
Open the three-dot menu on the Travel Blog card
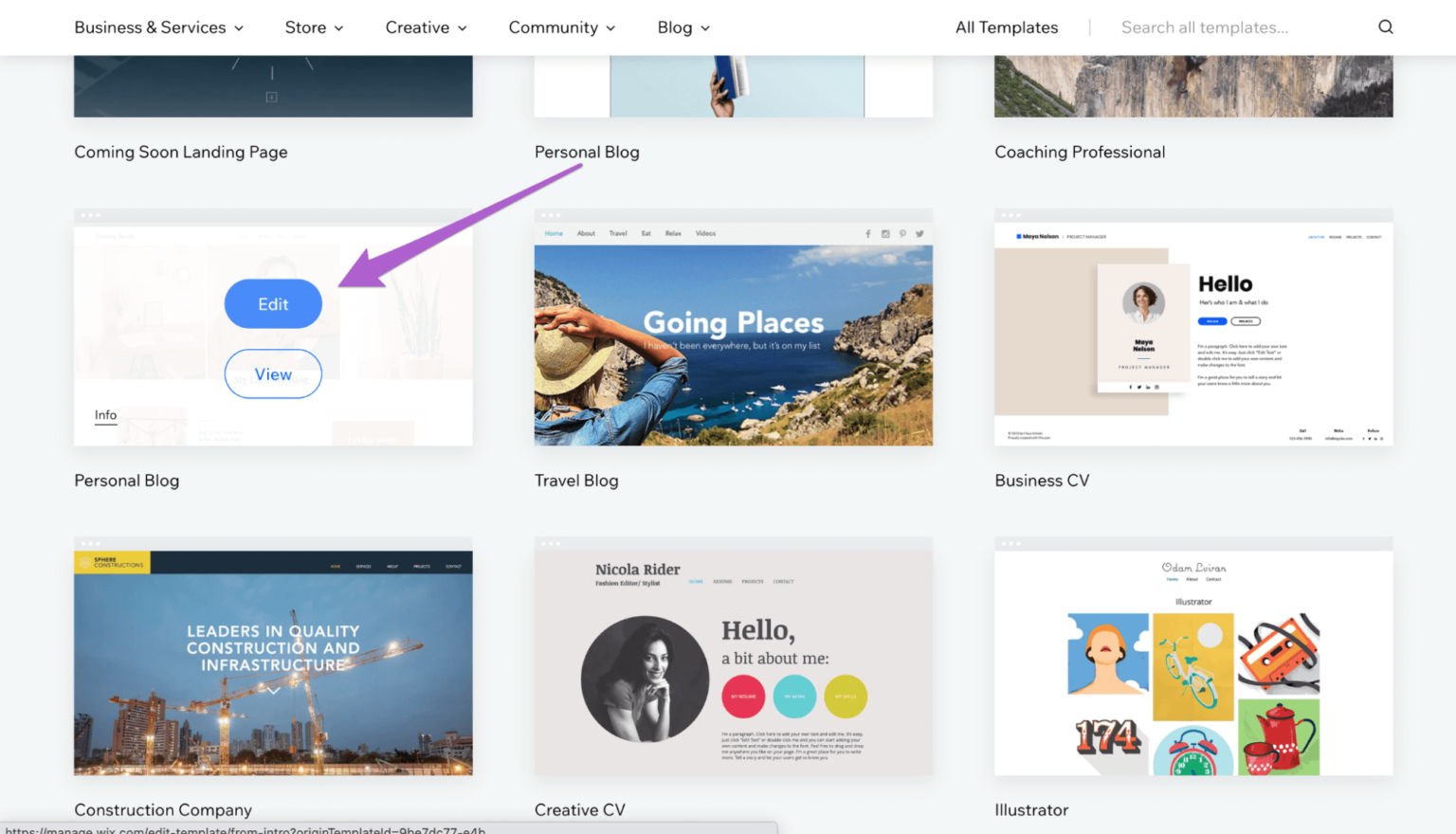(x=553, y=214)
